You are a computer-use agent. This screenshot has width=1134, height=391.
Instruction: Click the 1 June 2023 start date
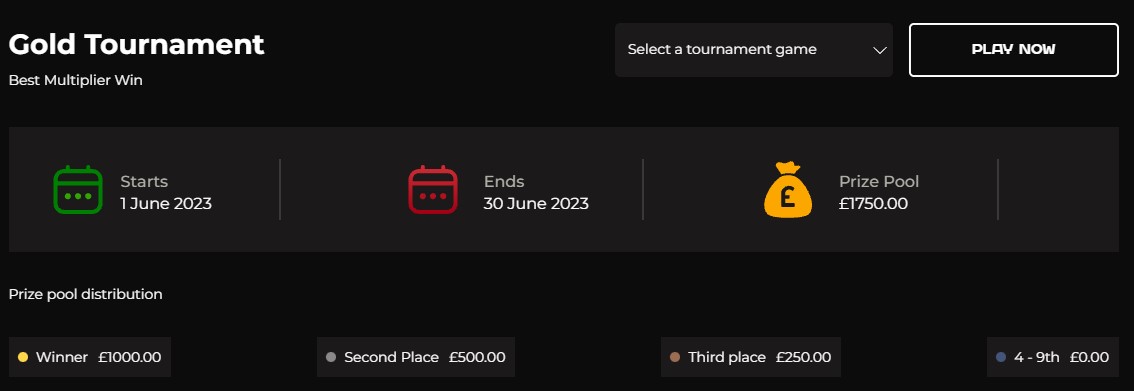click(166, 204)
